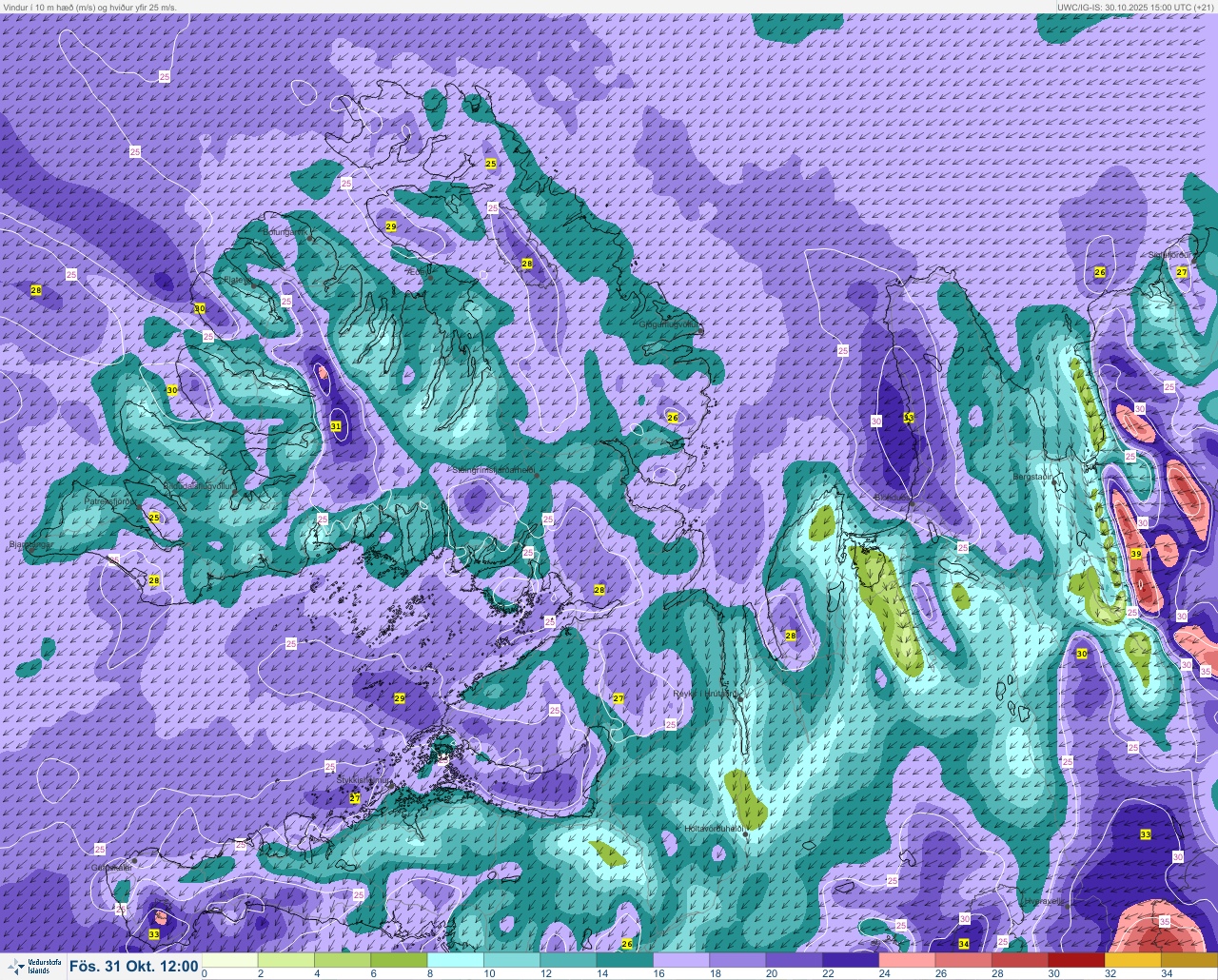This screenshot has width=1218, height=980.
Task: Click the Æðey station label
Action: coord(417,271)
